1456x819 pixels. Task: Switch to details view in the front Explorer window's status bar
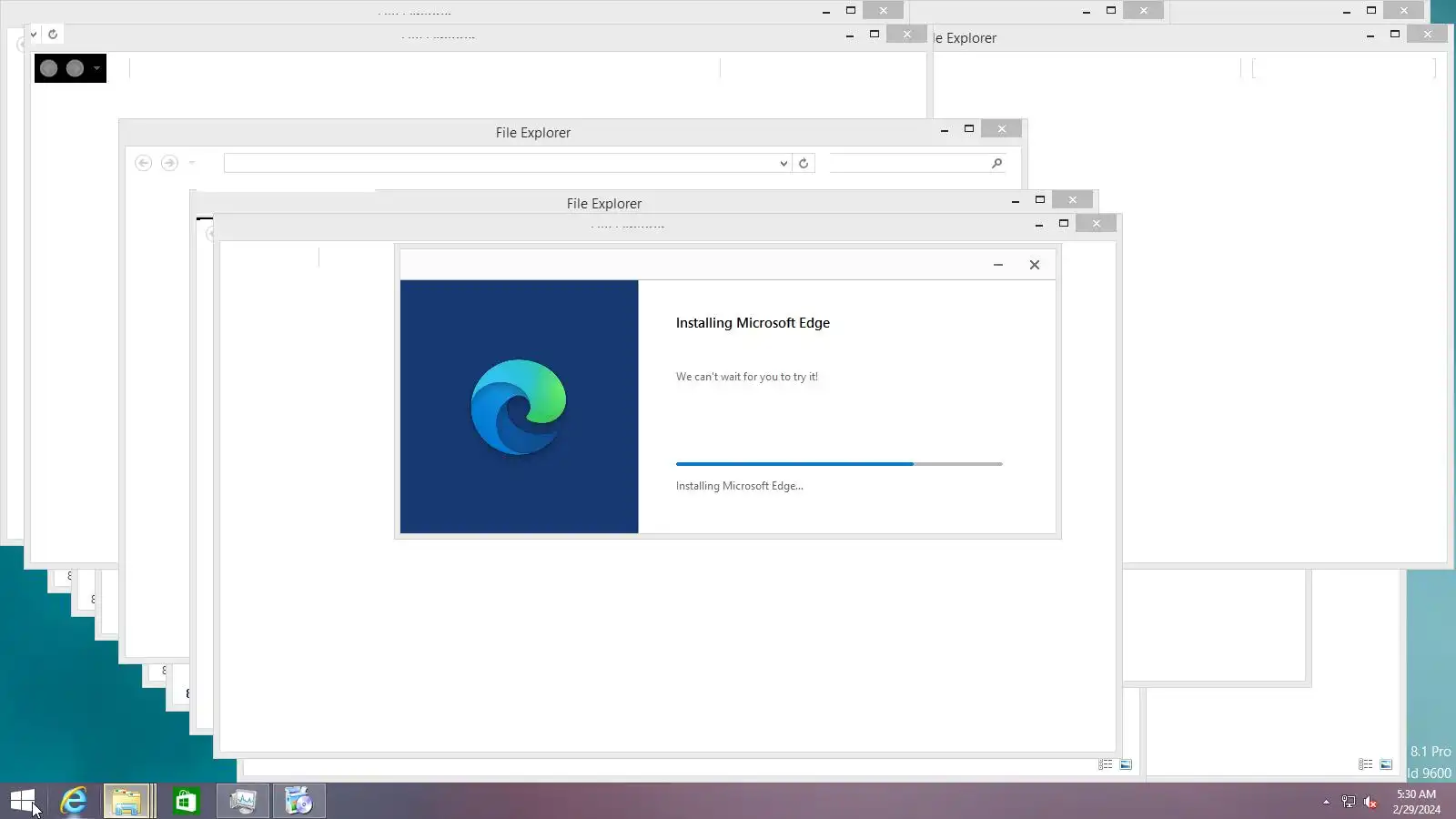1106,765
